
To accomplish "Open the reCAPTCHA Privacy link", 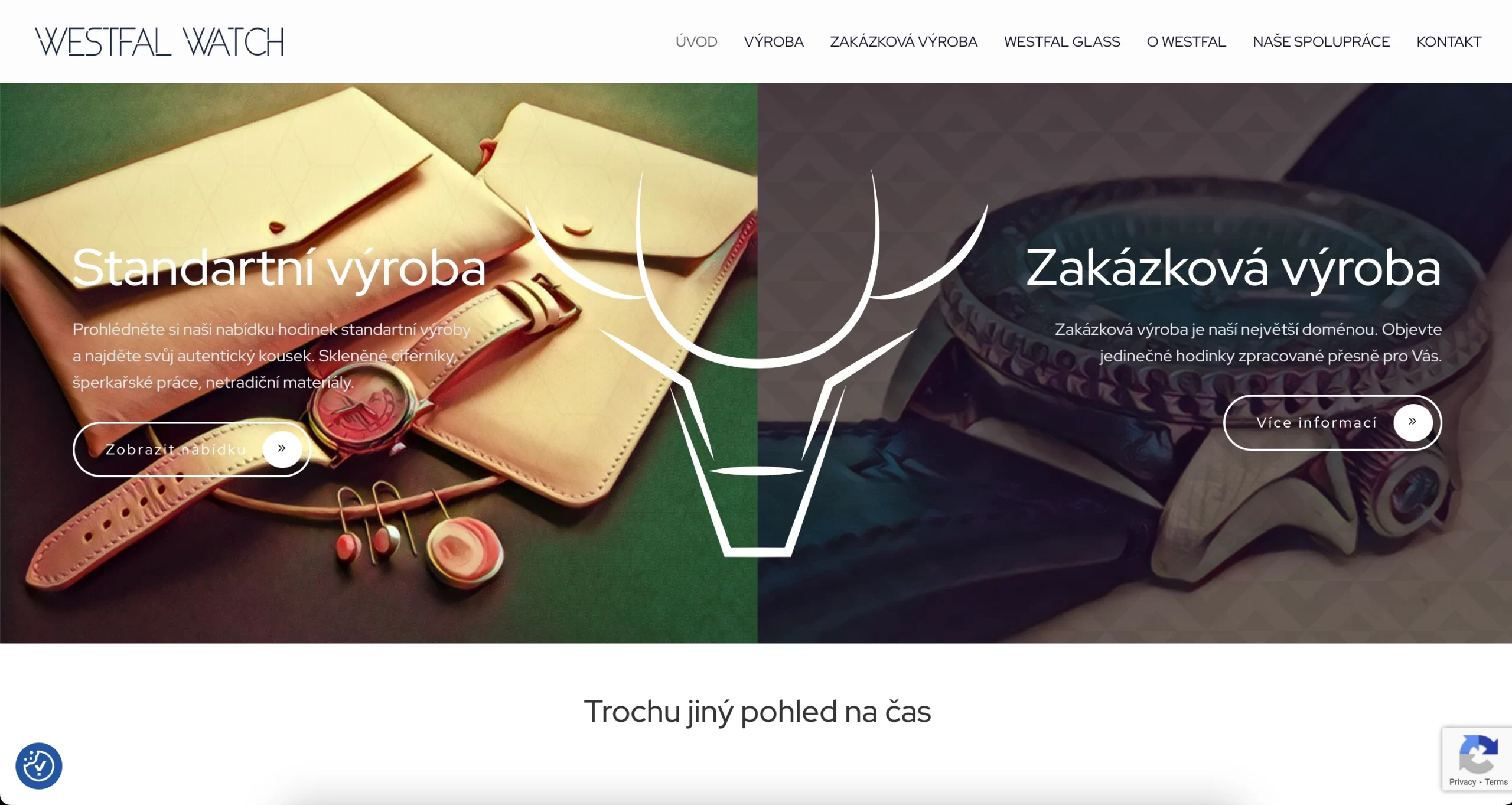I will point(1462,781).
